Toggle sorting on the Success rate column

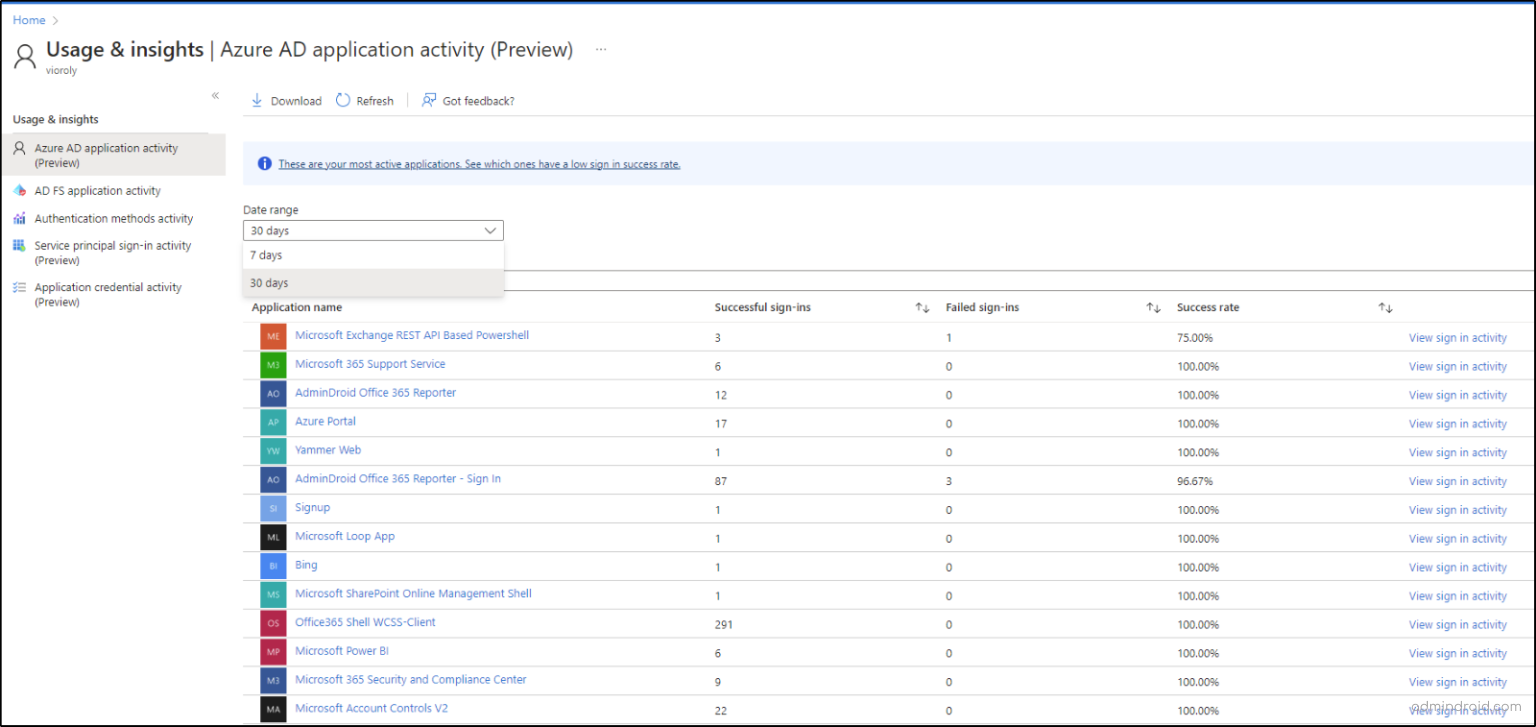(1385, 307)
